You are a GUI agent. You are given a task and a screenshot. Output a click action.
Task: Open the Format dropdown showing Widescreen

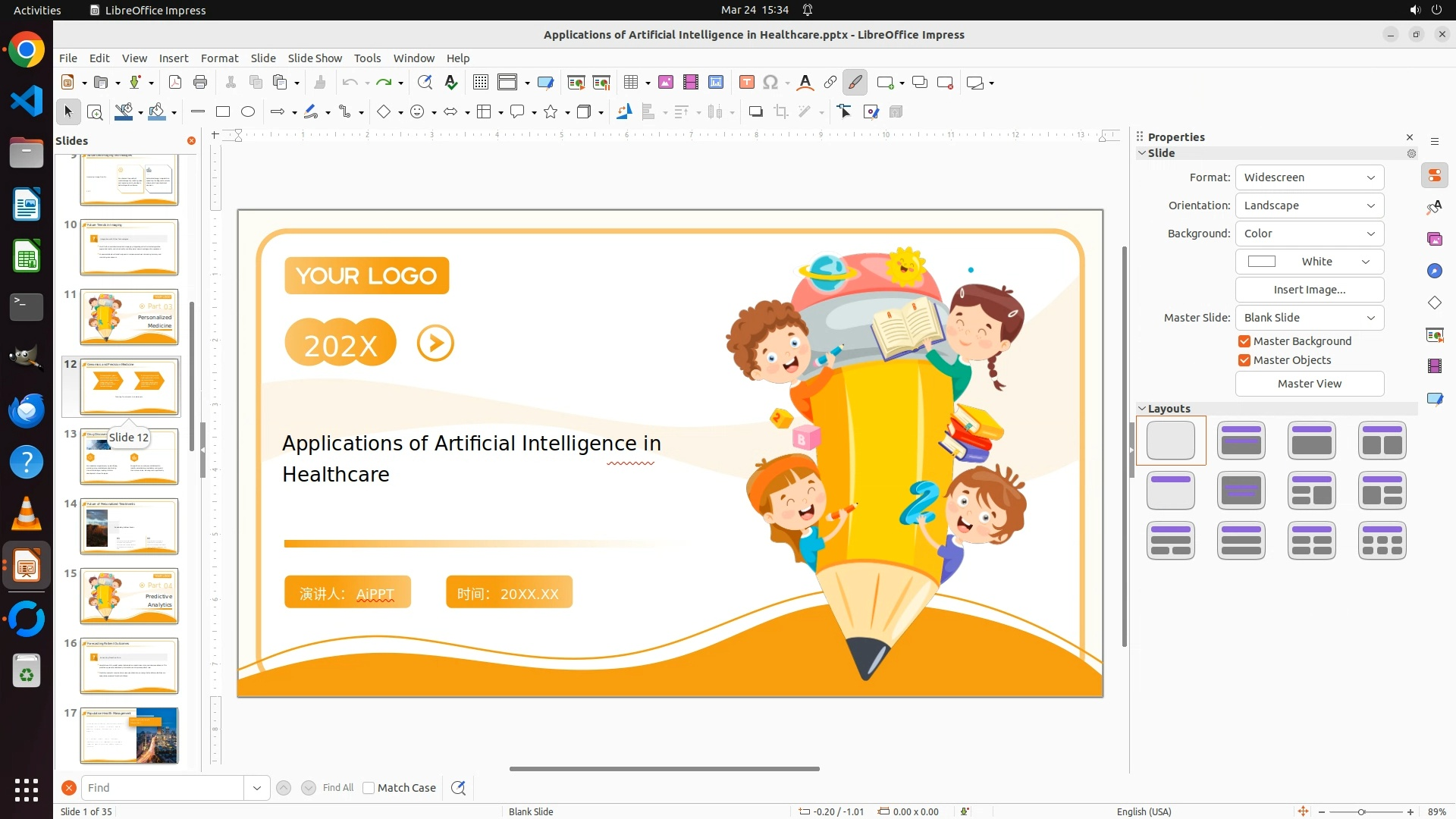point(1309,177)
